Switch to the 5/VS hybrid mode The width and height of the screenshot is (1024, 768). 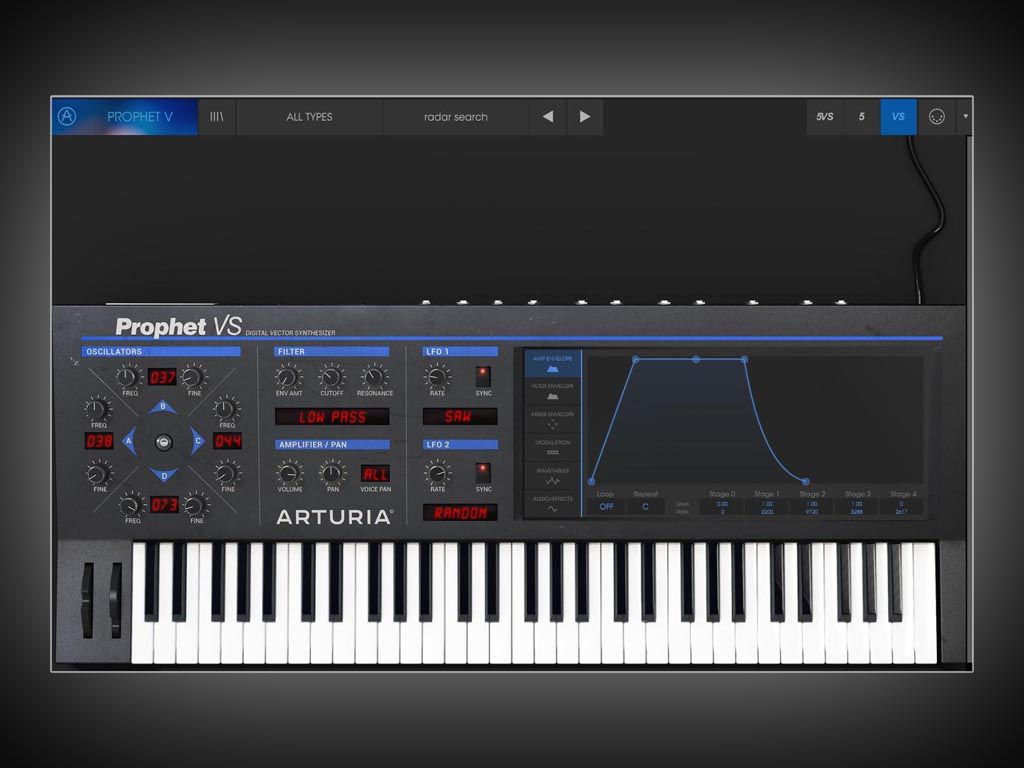point(824,117)
